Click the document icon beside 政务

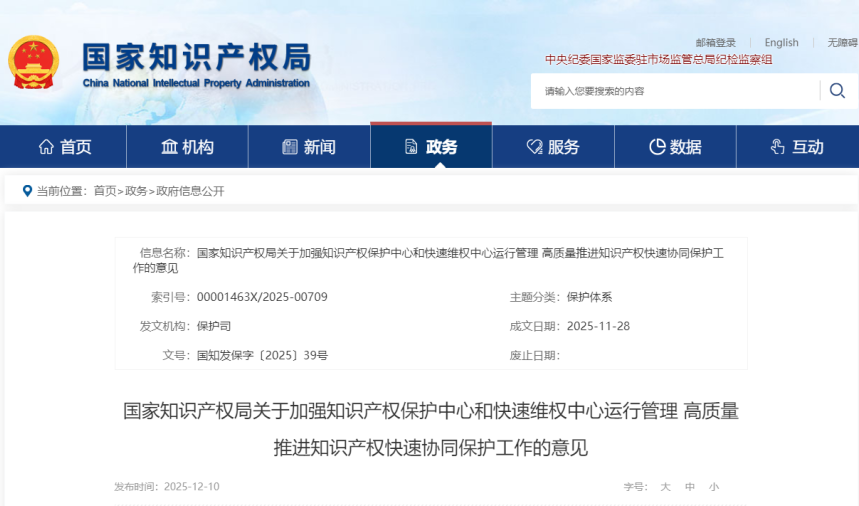(x=411, y=147)
